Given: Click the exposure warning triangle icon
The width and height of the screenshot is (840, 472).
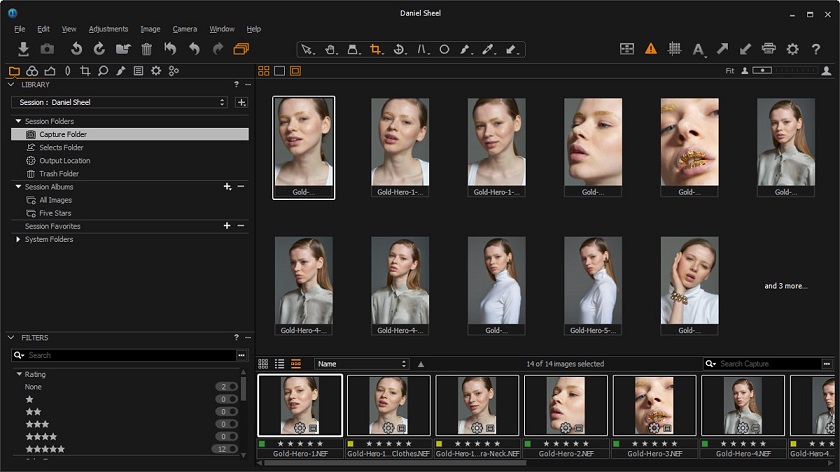Looking at the screenshot, I should 651,48.
